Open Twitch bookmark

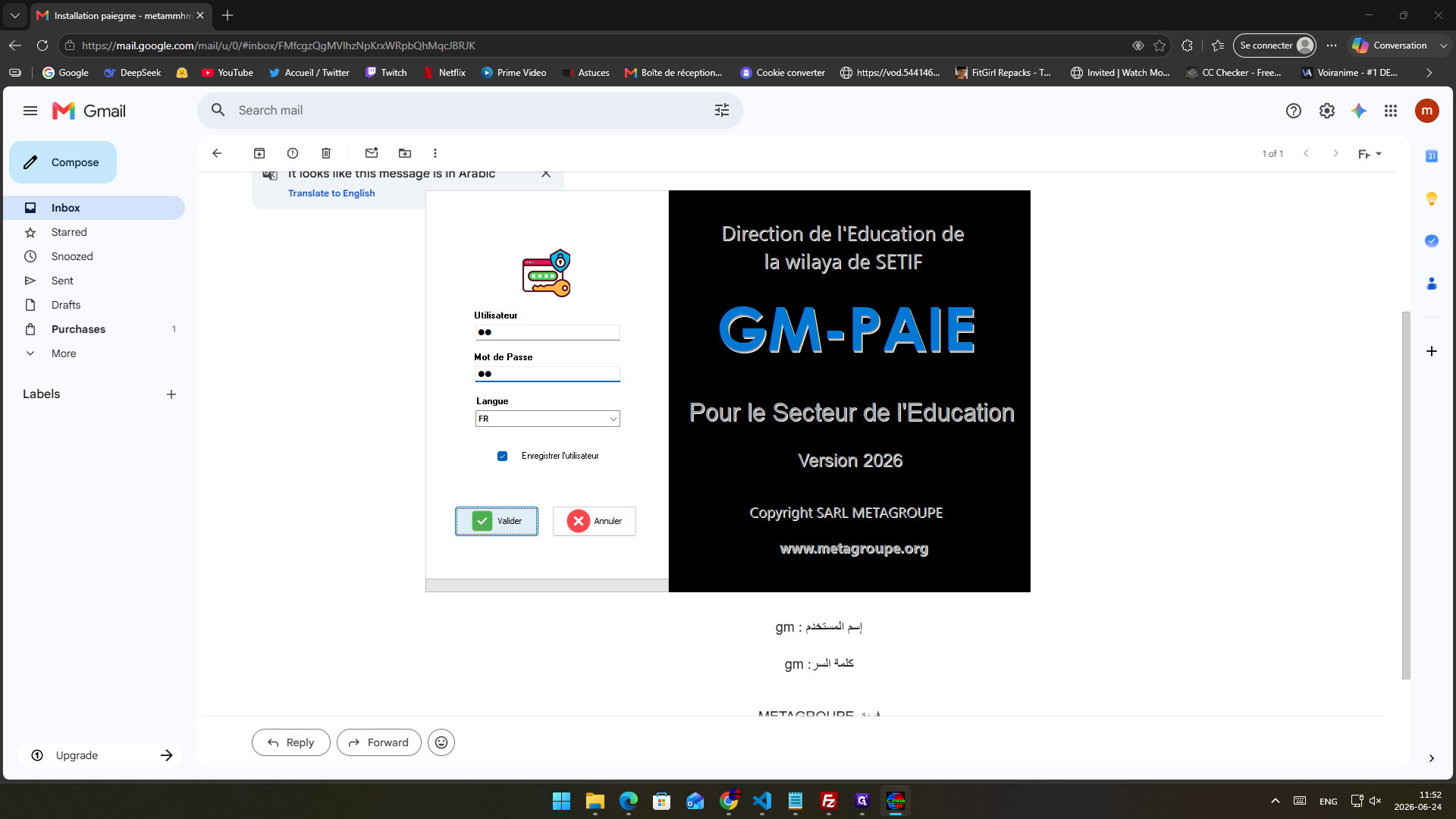point(386,73)
